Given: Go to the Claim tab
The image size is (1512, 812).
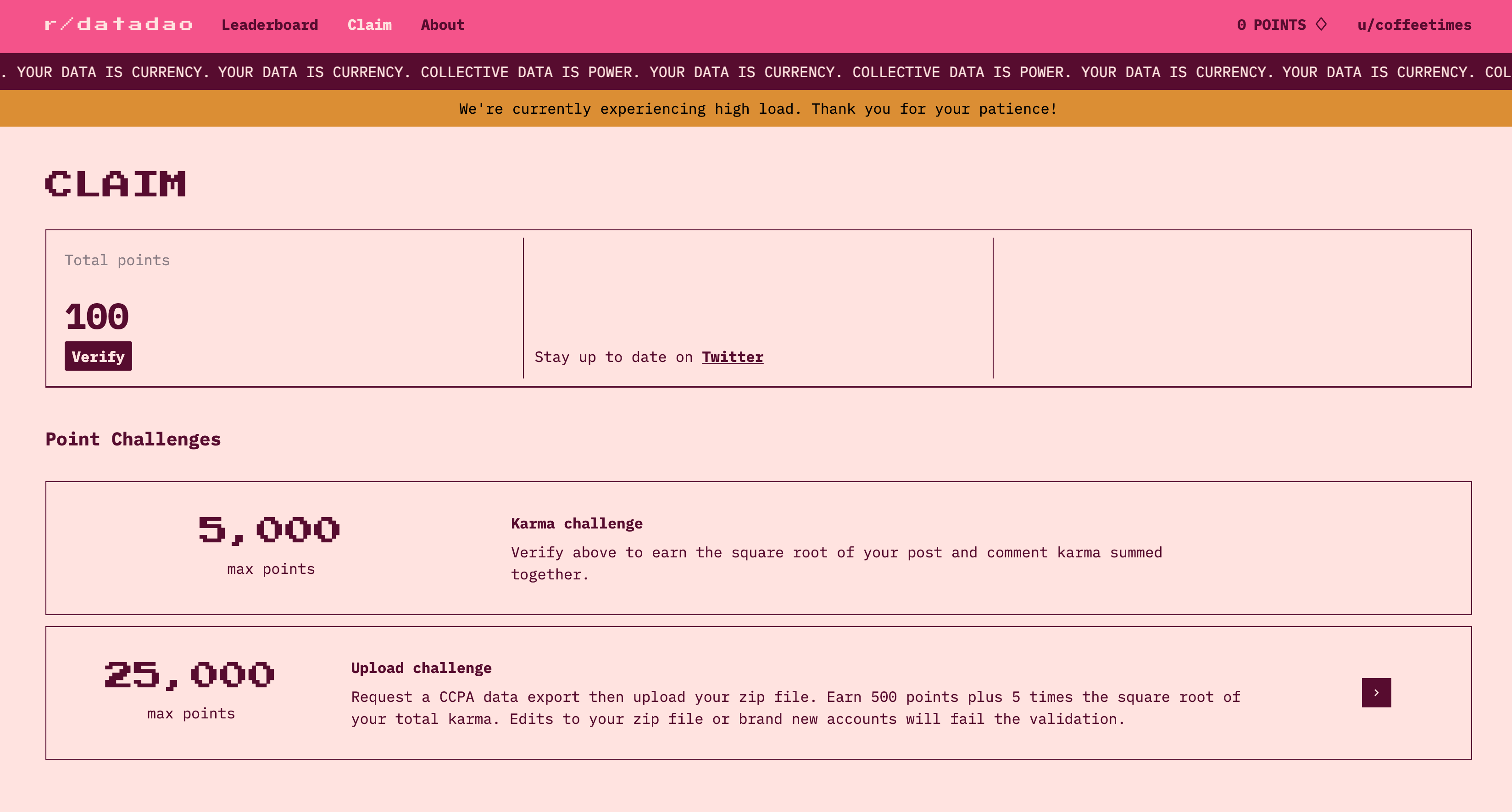Looking at the screenshot, I should pos(369,25).
